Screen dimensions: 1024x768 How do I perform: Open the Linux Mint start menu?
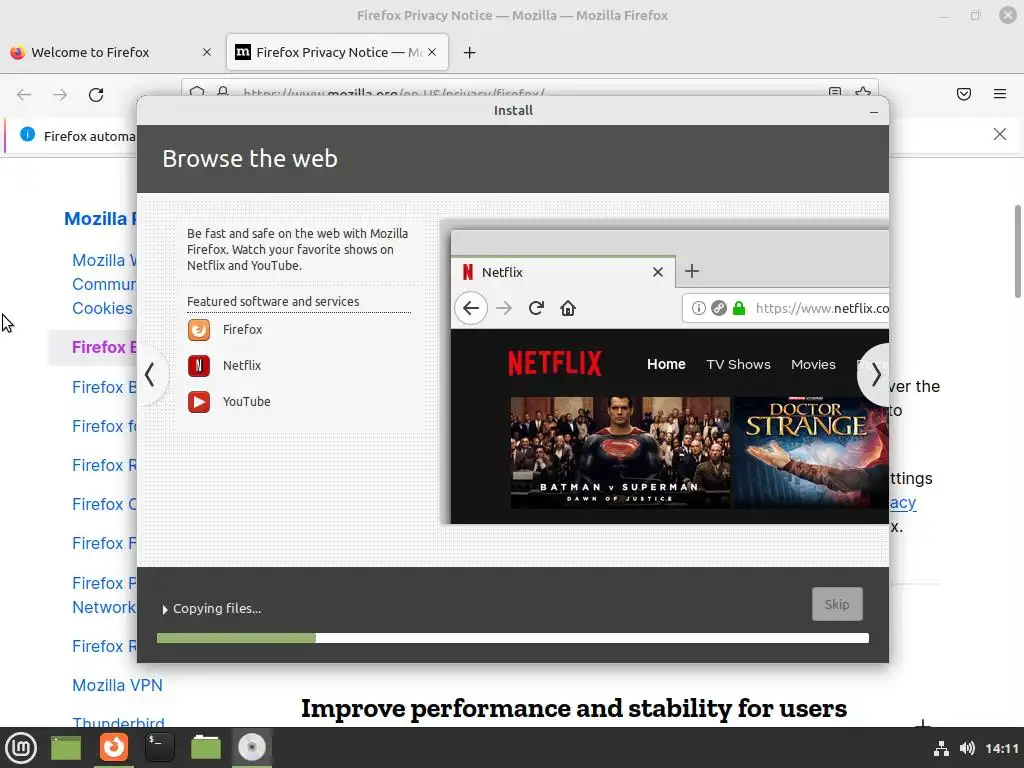coord(21,748)
